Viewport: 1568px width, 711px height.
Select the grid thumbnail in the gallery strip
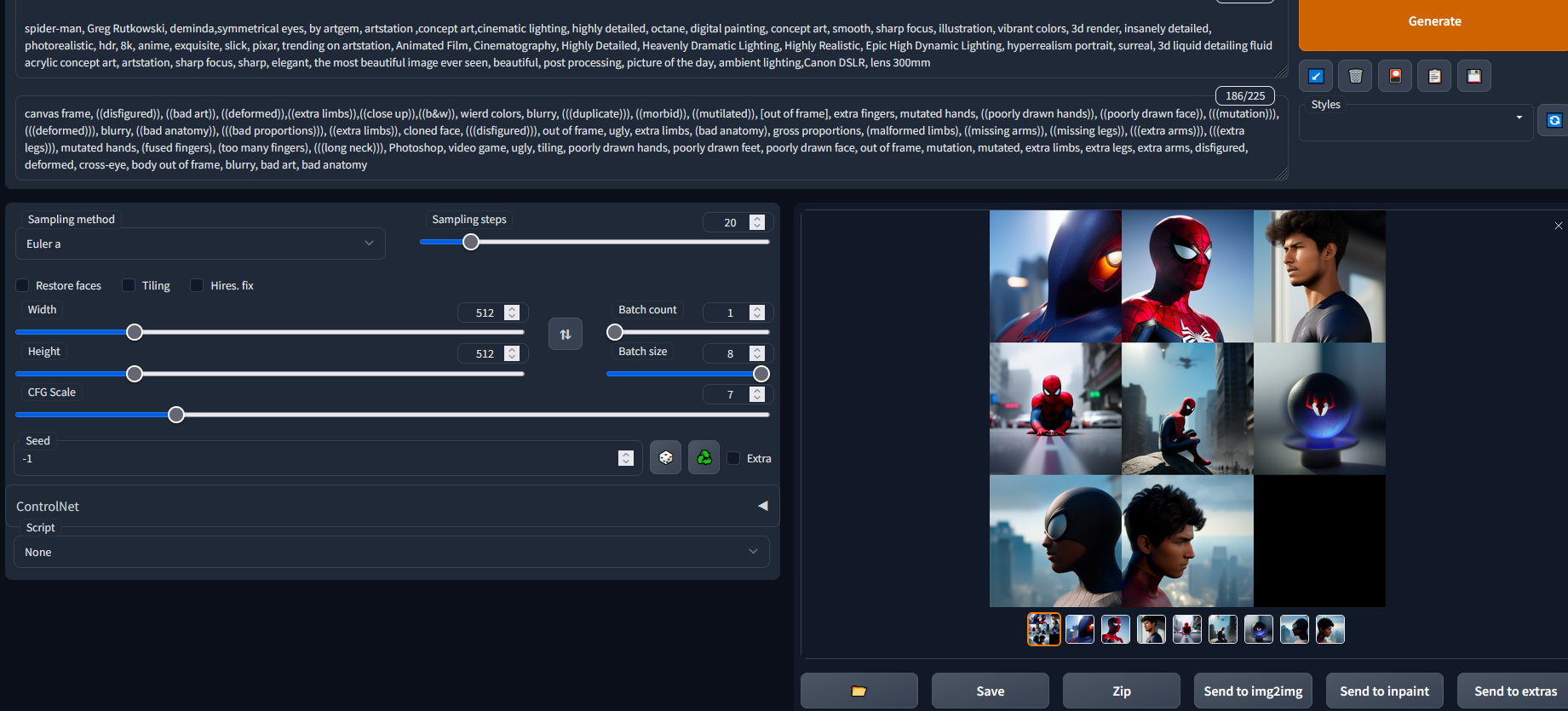1043,629
